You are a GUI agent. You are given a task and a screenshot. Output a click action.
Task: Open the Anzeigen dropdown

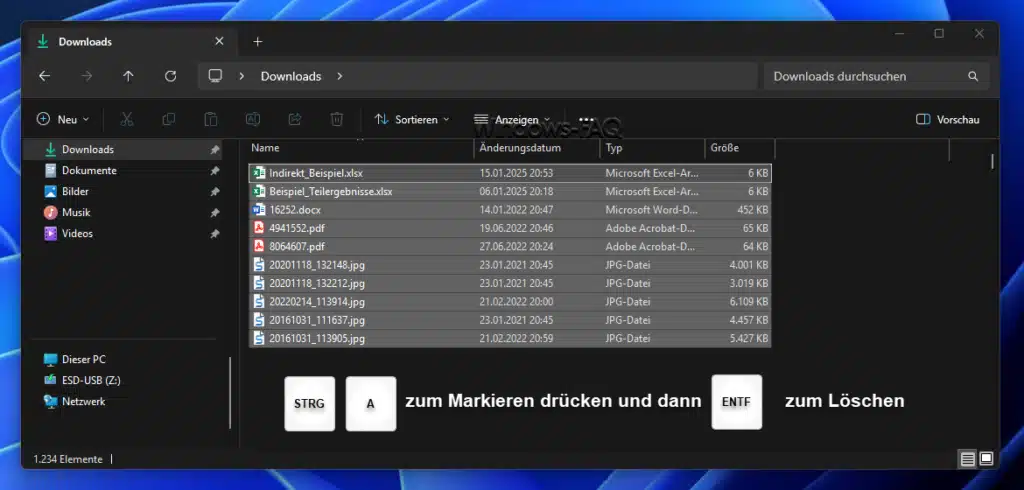click(512, 120)
